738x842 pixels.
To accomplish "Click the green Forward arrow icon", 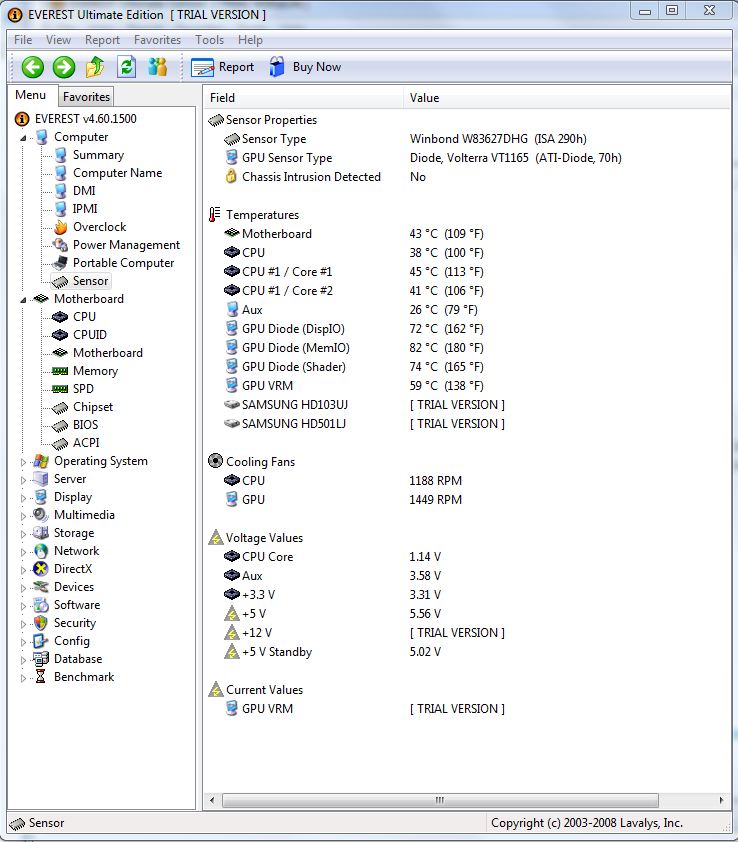I will click(64, 67).
